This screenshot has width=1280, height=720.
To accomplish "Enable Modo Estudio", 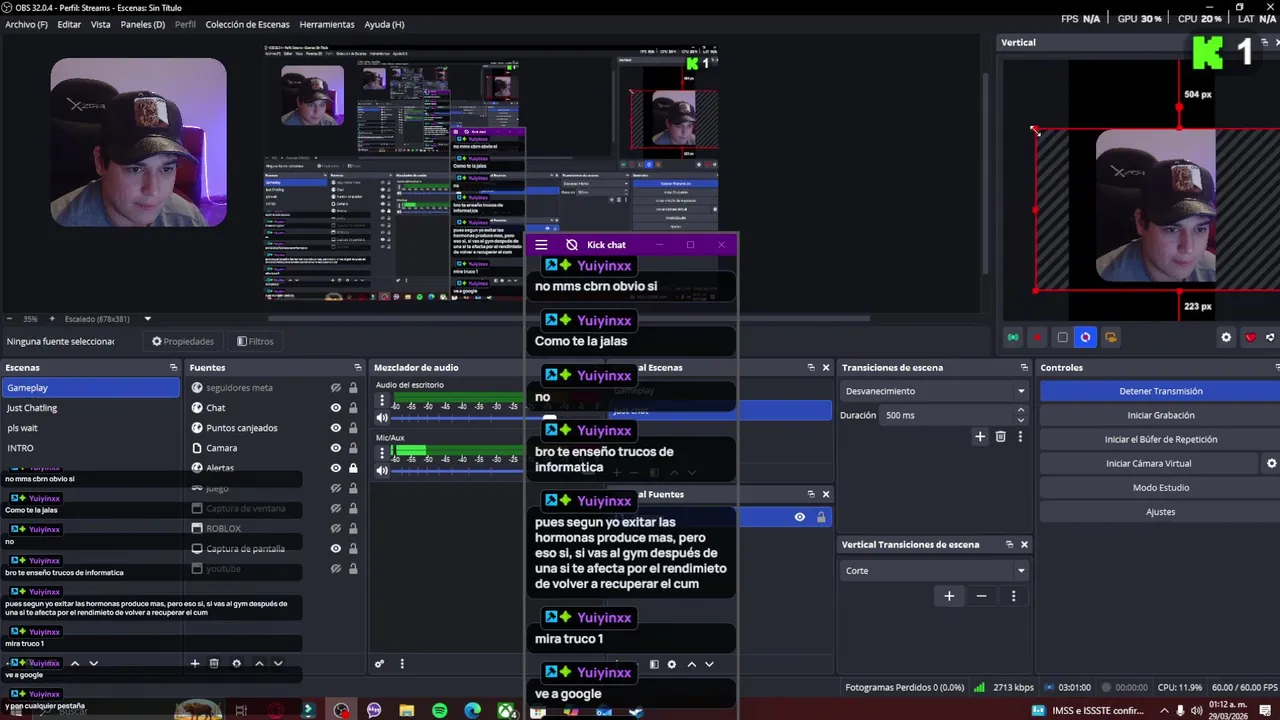I will 1160,488.
